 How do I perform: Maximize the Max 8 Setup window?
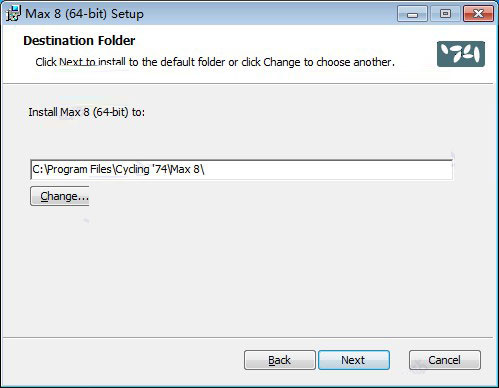click(x=445, y=14)
